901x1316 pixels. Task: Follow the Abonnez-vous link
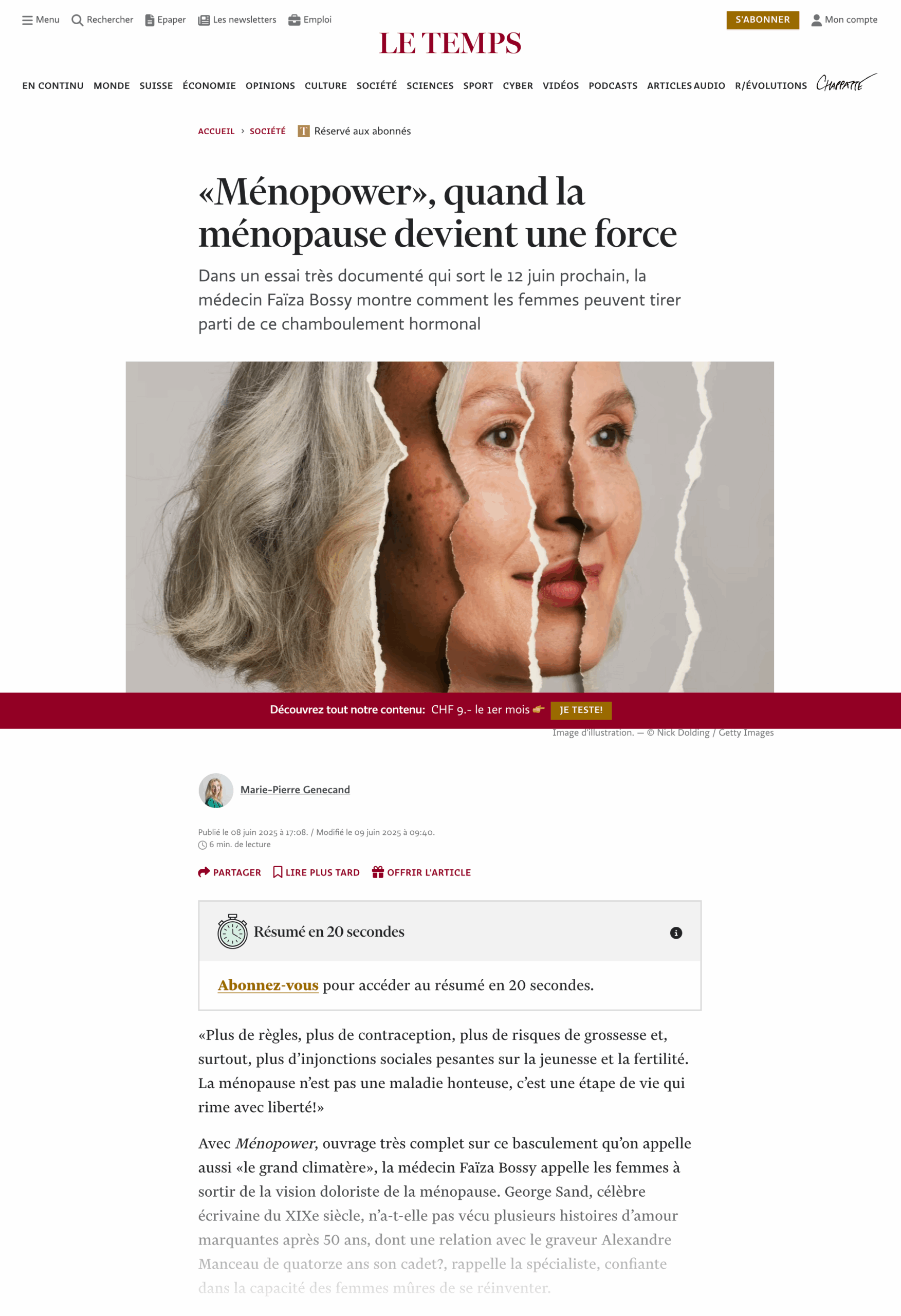point(268,985)
